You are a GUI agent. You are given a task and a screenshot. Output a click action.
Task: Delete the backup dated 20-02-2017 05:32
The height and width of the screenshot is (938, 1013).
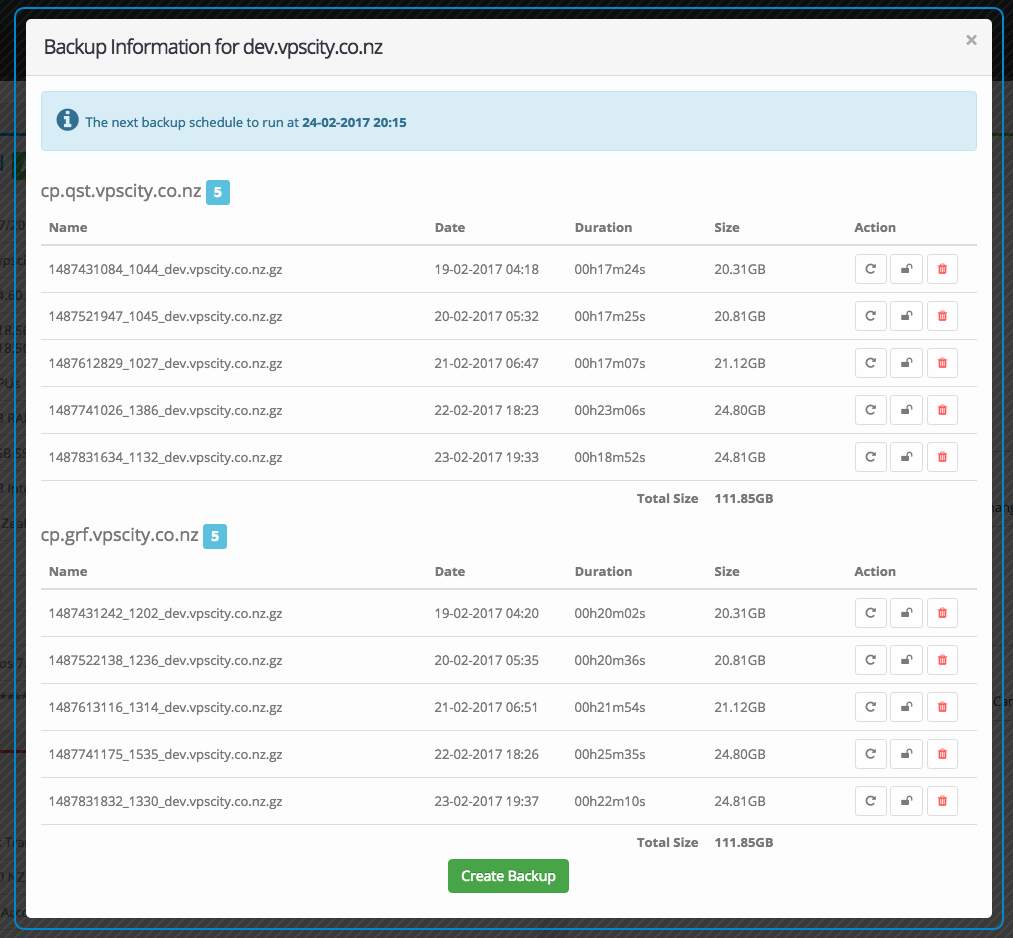(x=942, y=316)
